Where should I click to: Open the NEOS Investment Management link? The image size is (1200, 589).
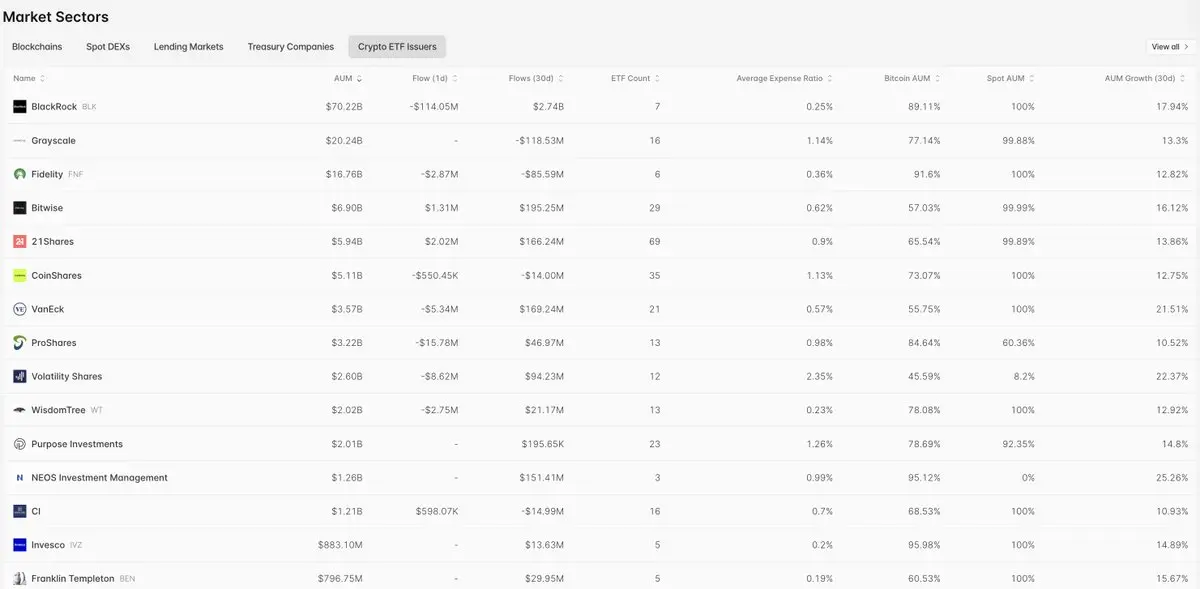click(x=100, y=478)
